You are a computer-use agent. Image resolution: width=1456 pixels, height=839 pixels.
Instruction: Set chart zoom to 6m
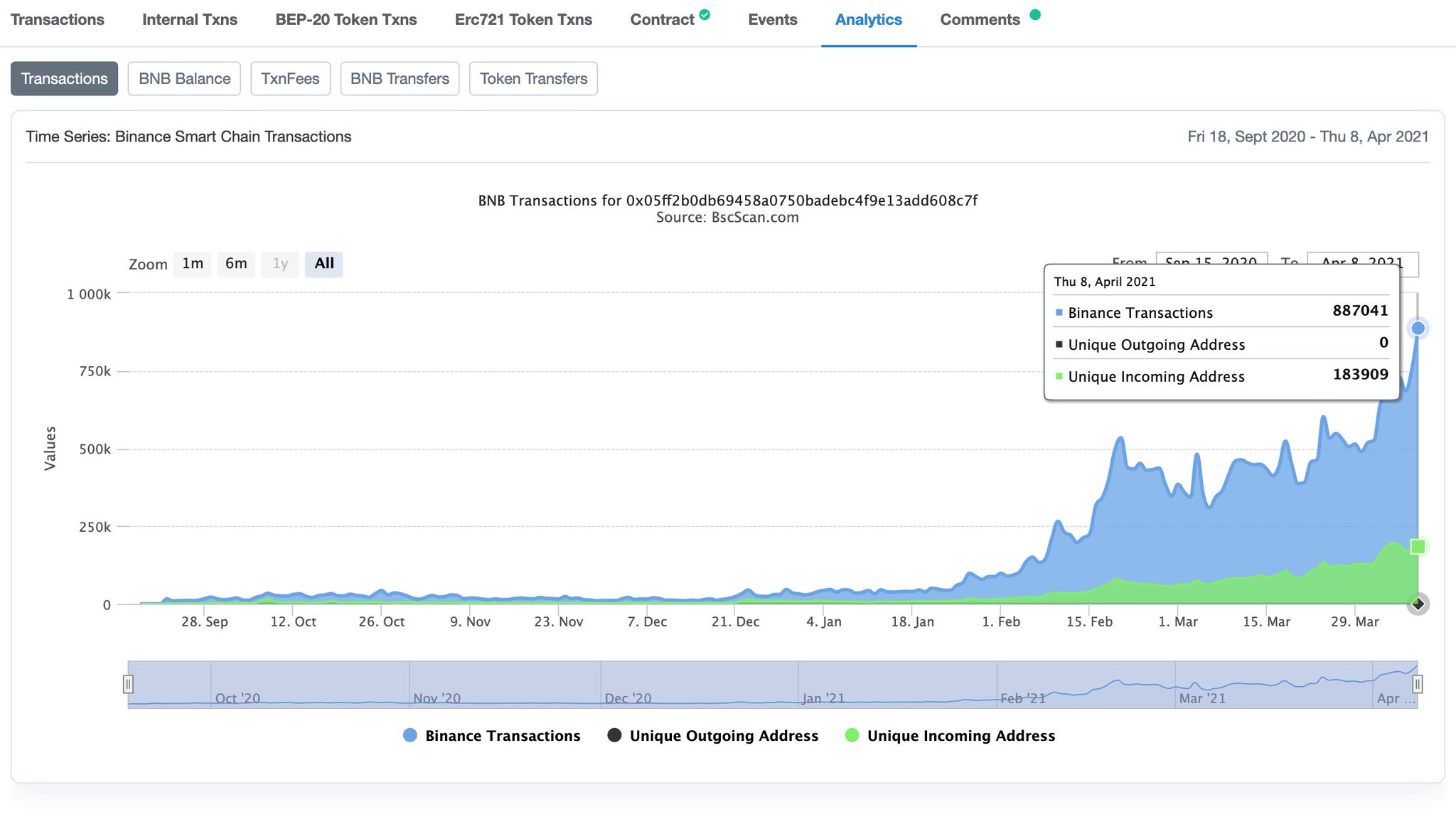(236, 264)
